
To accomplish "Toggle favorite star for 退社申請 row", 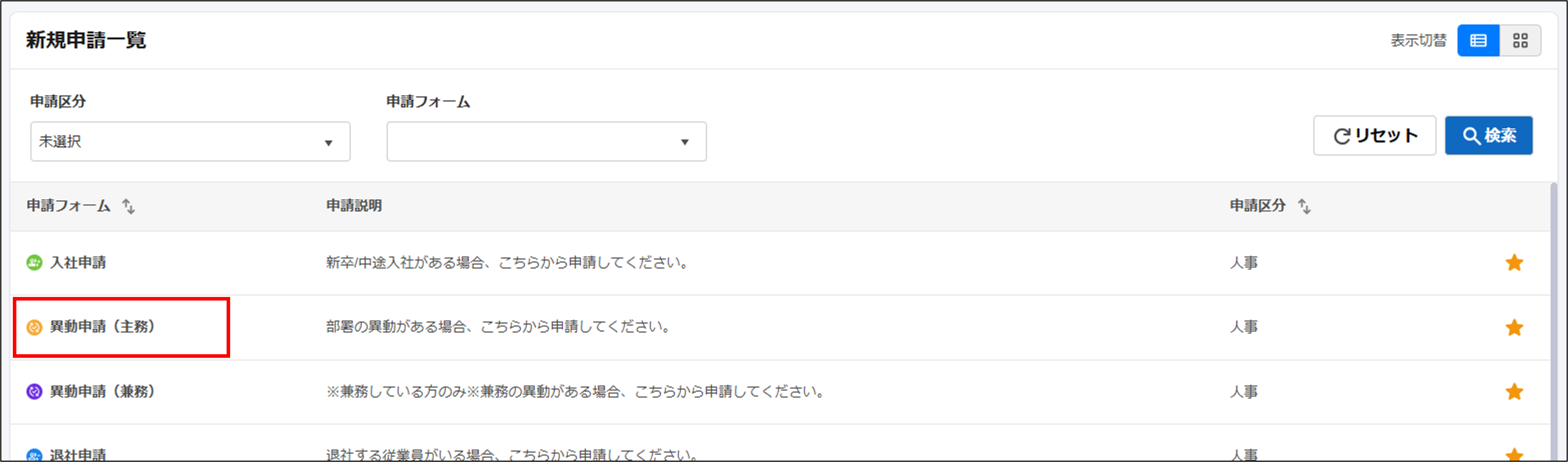I will [x=1514, y=455].
